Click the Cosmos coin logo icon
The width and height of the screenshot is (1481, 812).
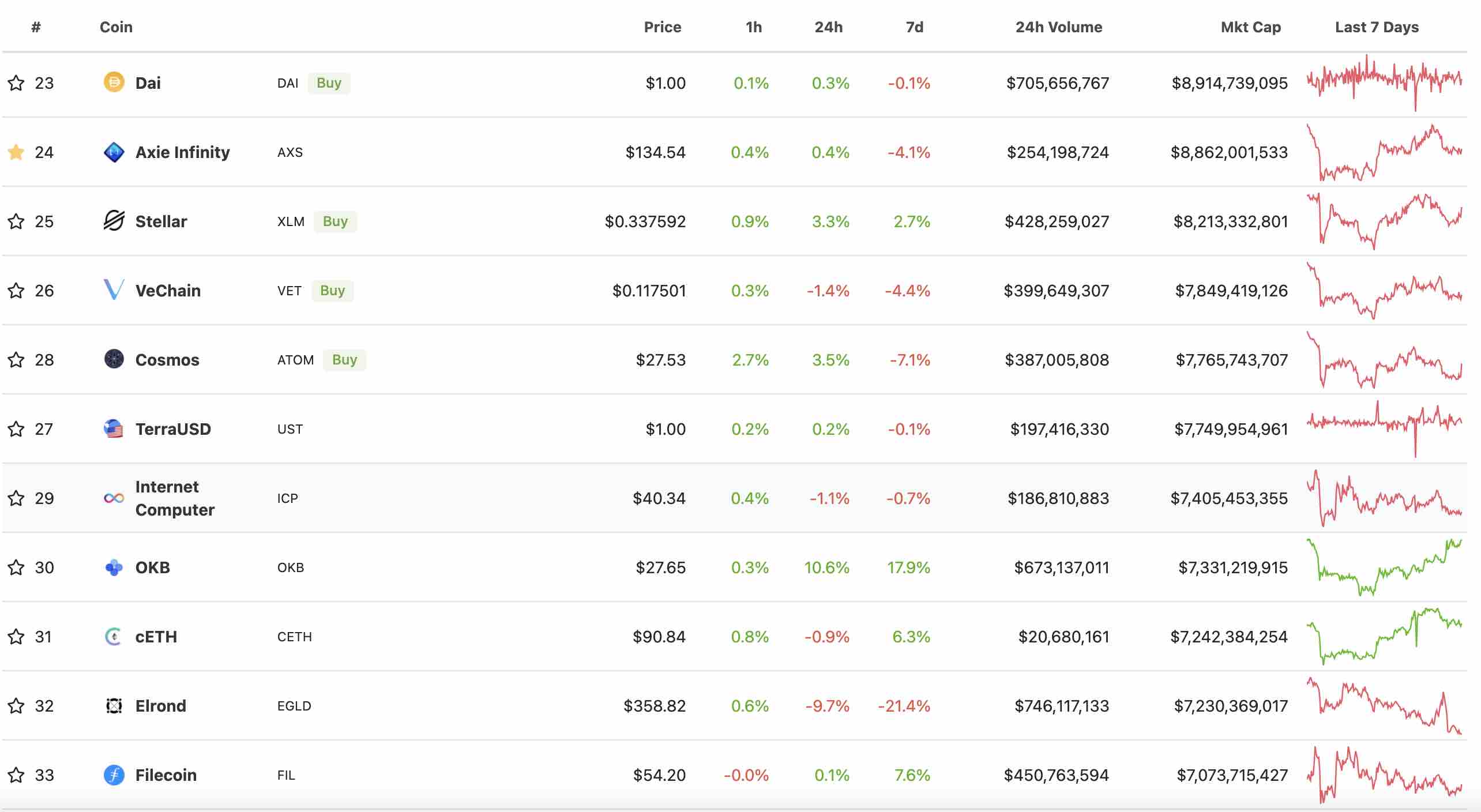point(114,359)
